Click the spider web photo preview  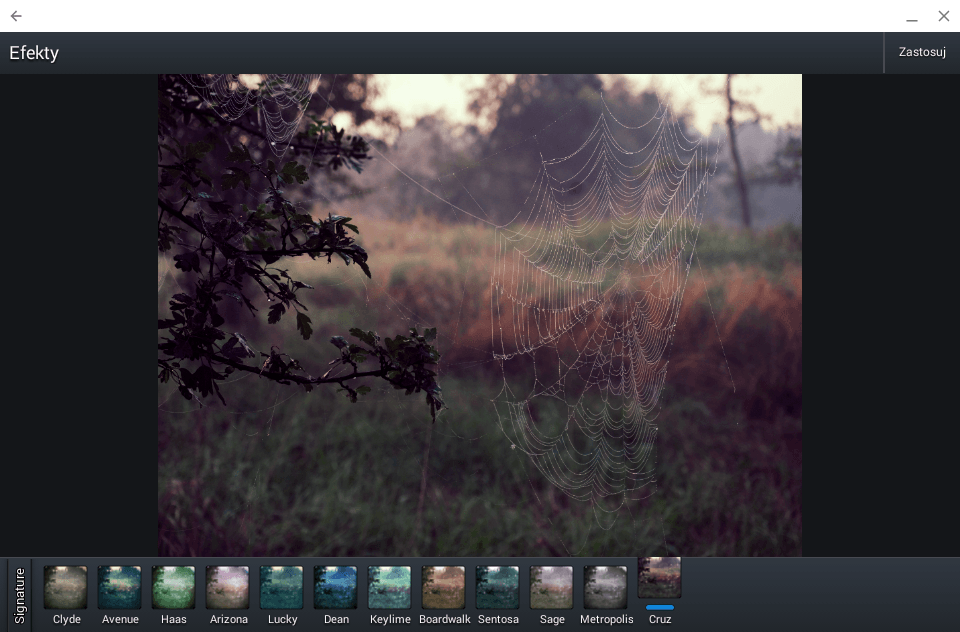pos(480,315)
